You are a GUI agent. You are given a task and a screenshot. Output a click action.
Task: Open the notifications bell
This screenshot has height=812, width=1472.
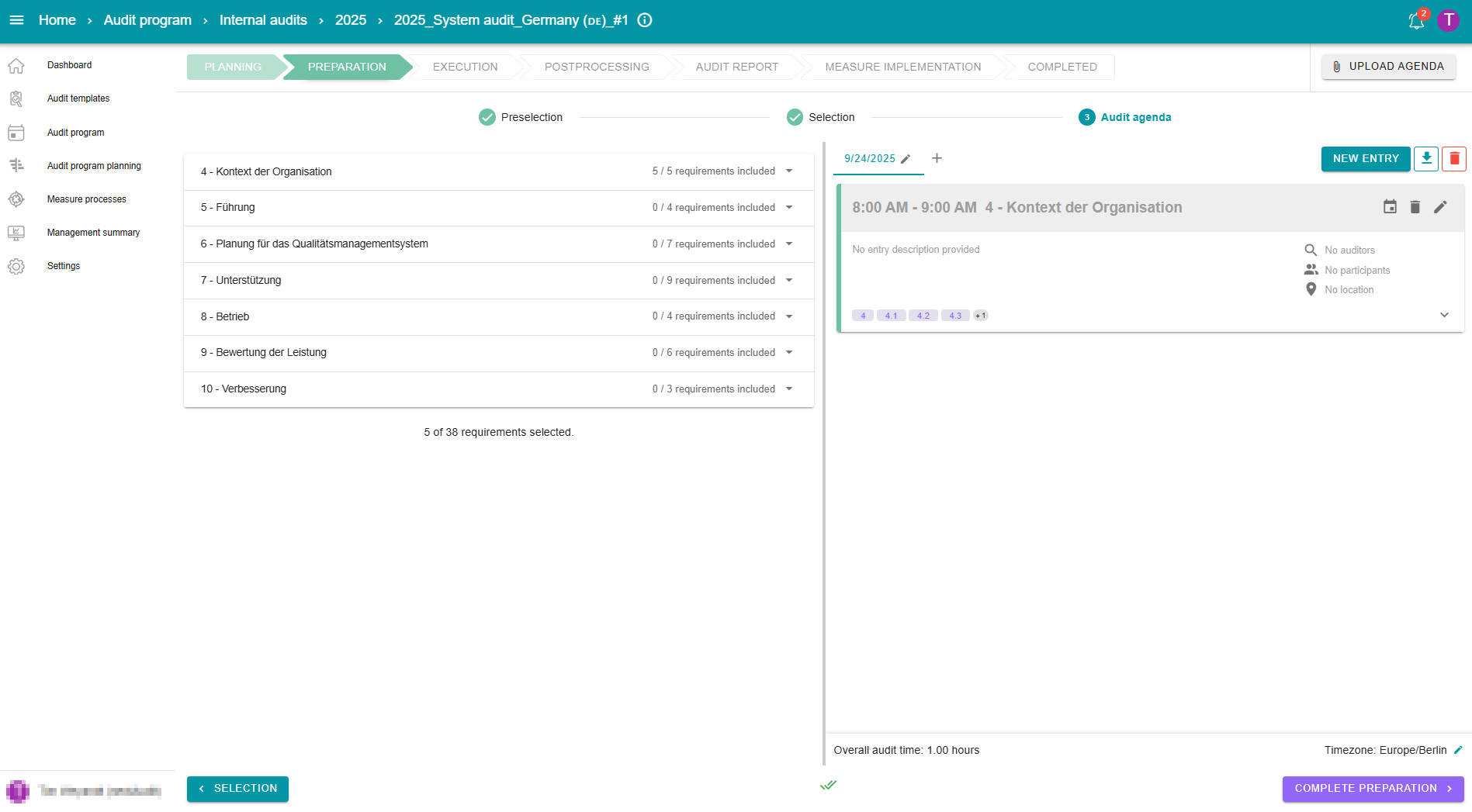pyautogui.click(x=1416, y=21)
